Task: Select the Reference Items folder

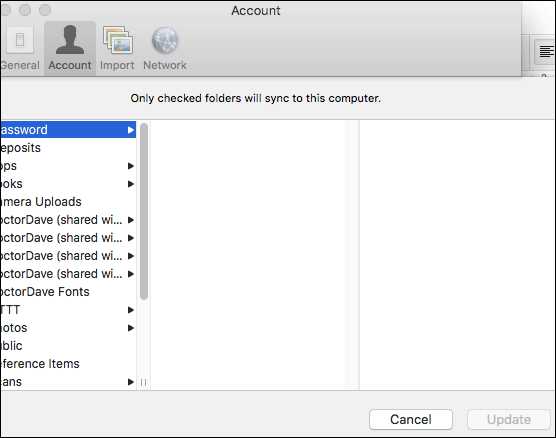Action: pos(68,364)
